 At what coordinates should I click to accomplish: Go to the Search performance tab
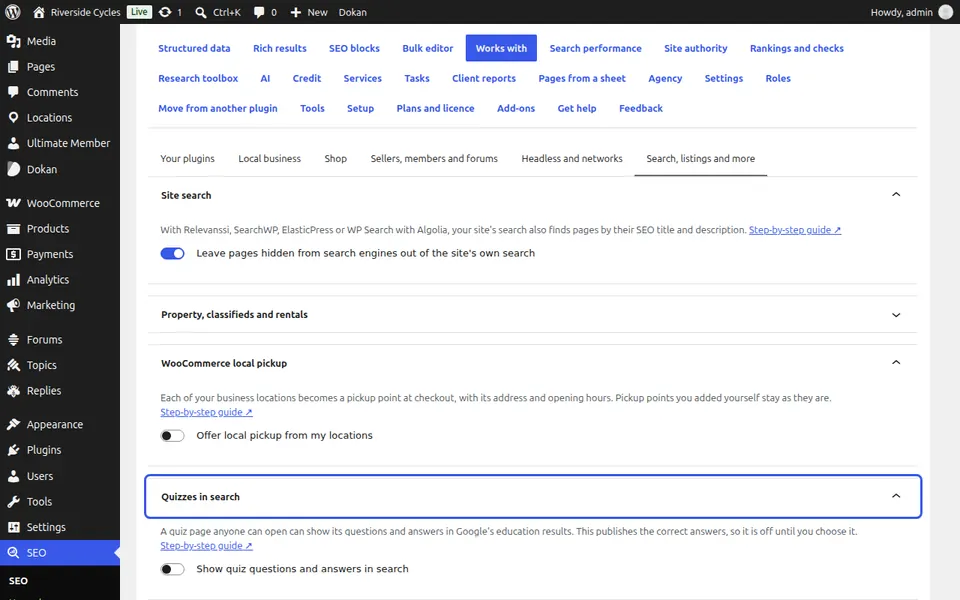click(595, 48)
